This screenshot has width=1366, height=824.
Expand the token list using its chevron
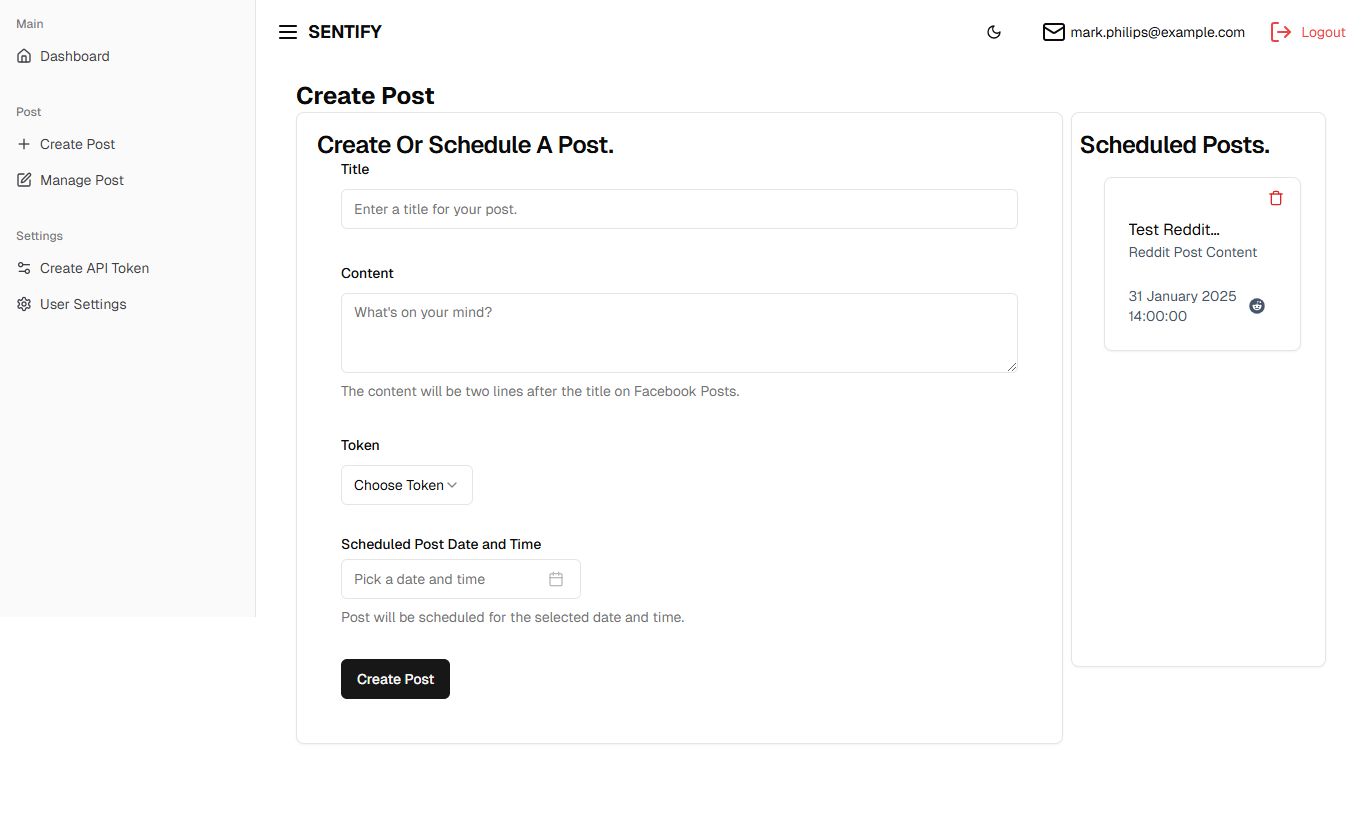[x=452, y=485]
